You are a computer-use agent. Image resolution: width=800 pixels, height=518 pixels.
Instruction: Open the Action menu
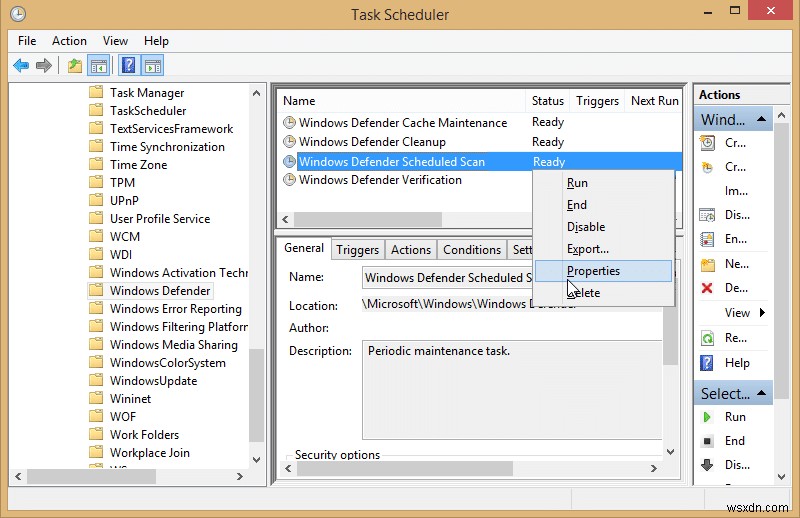coord(69,41)
